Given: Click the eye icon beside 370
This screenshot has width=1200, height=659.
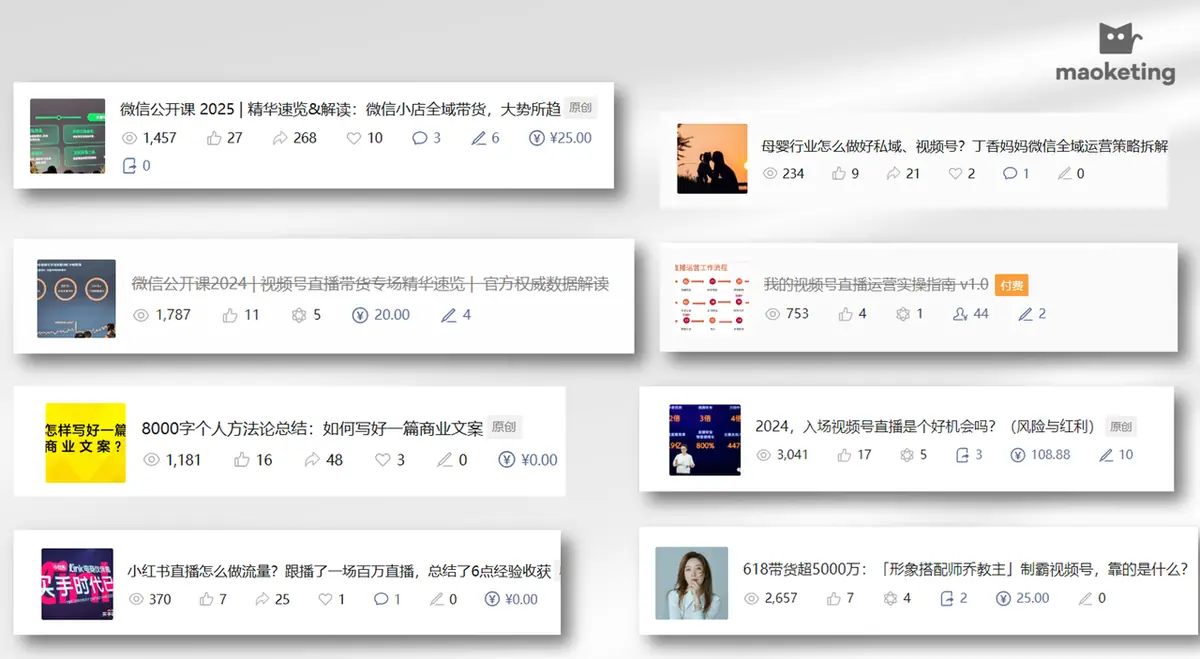Looking at the screenshot, I should pyautogui.click(x=137, y=599).
